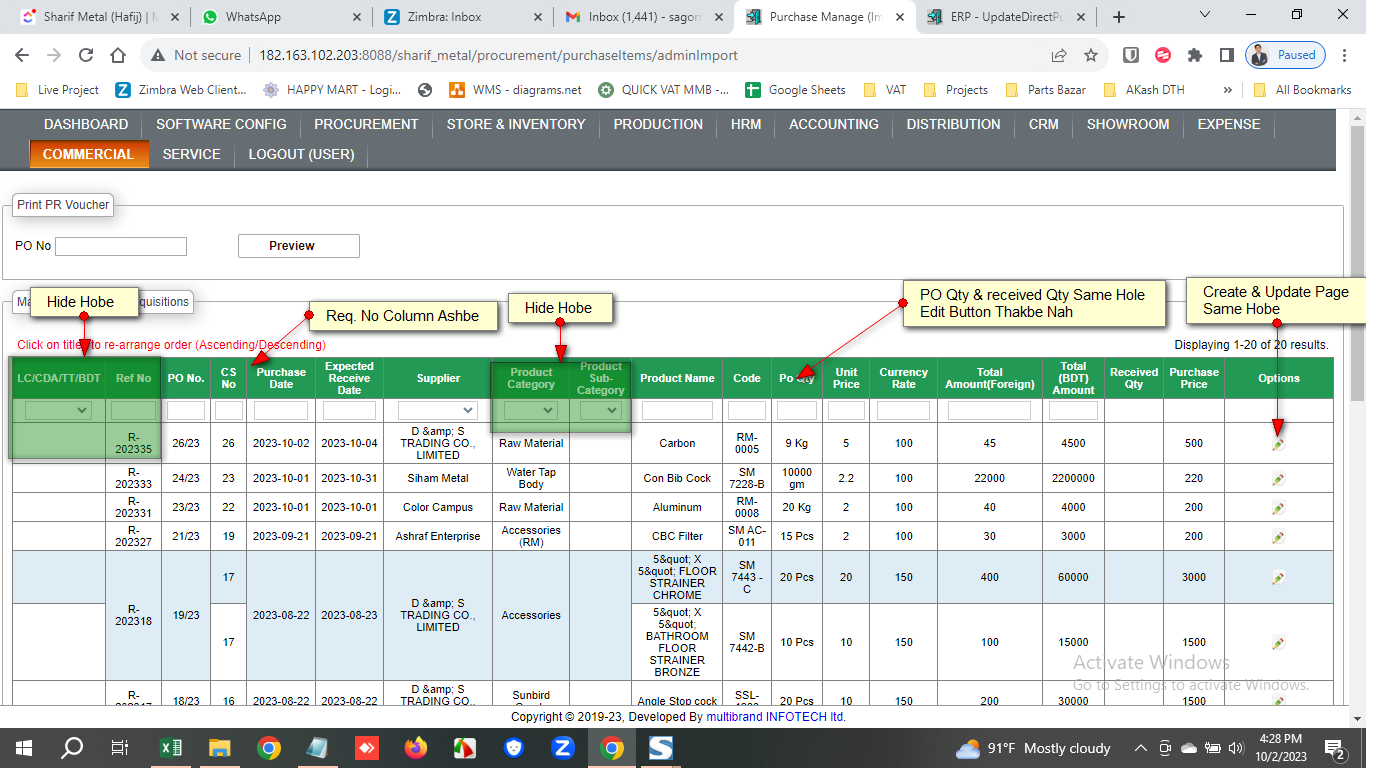Switch to the WhatsApp browser tab

coord(253,17)
